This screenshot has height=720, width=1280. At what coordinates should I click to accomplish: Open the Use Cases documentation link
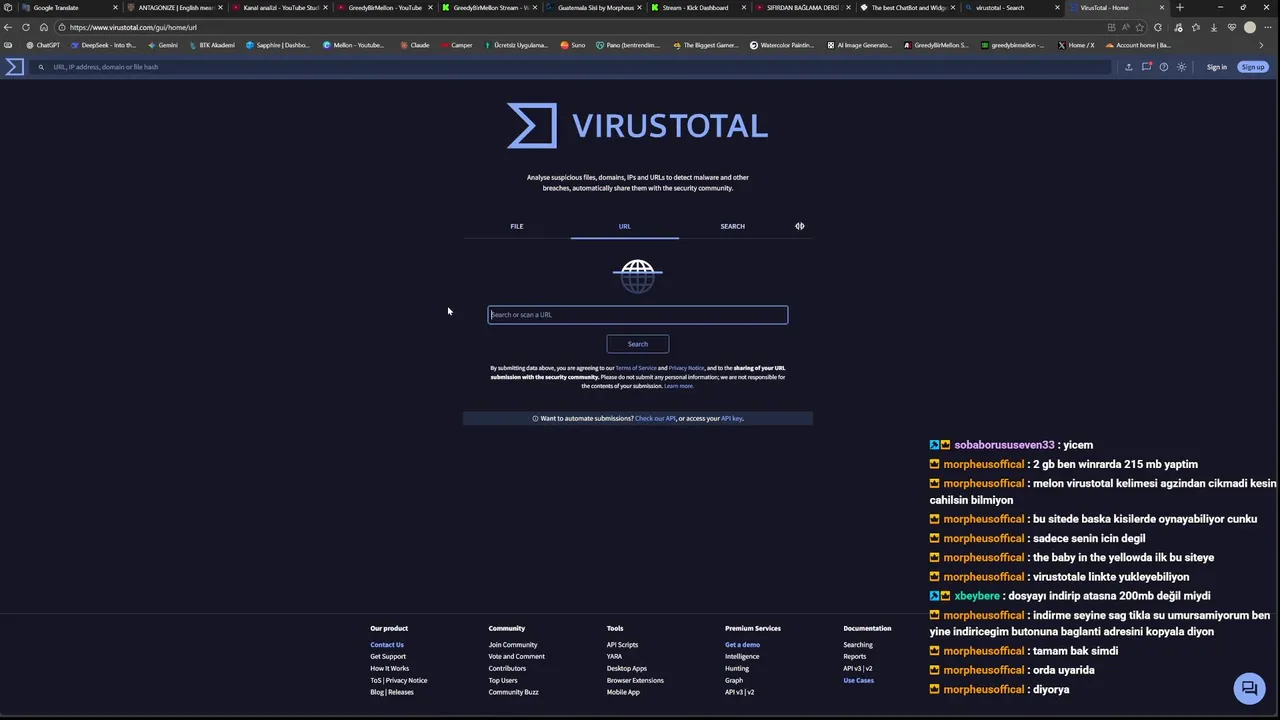(858, 681)
